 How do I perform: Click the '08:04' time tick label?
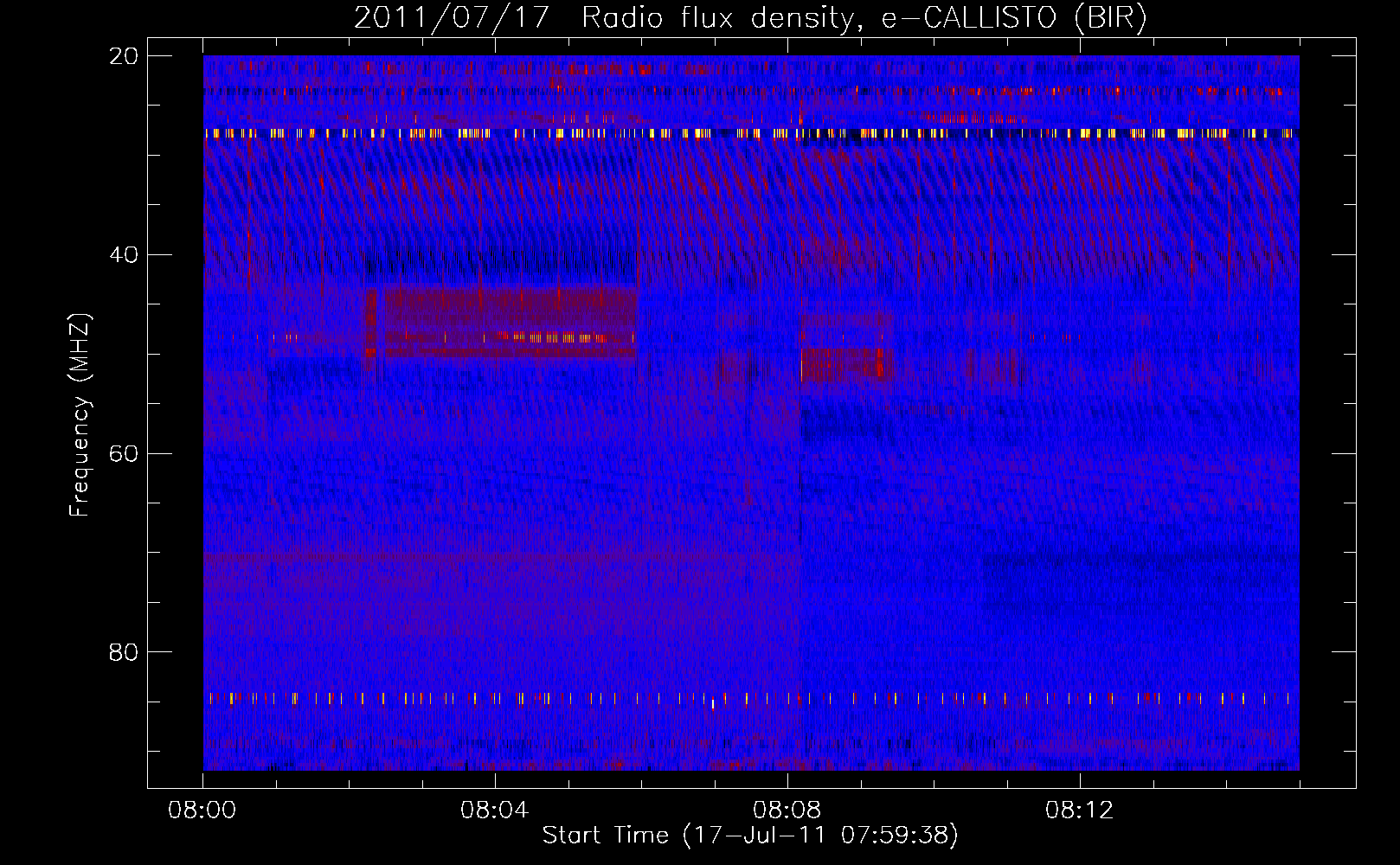(495, 811)
